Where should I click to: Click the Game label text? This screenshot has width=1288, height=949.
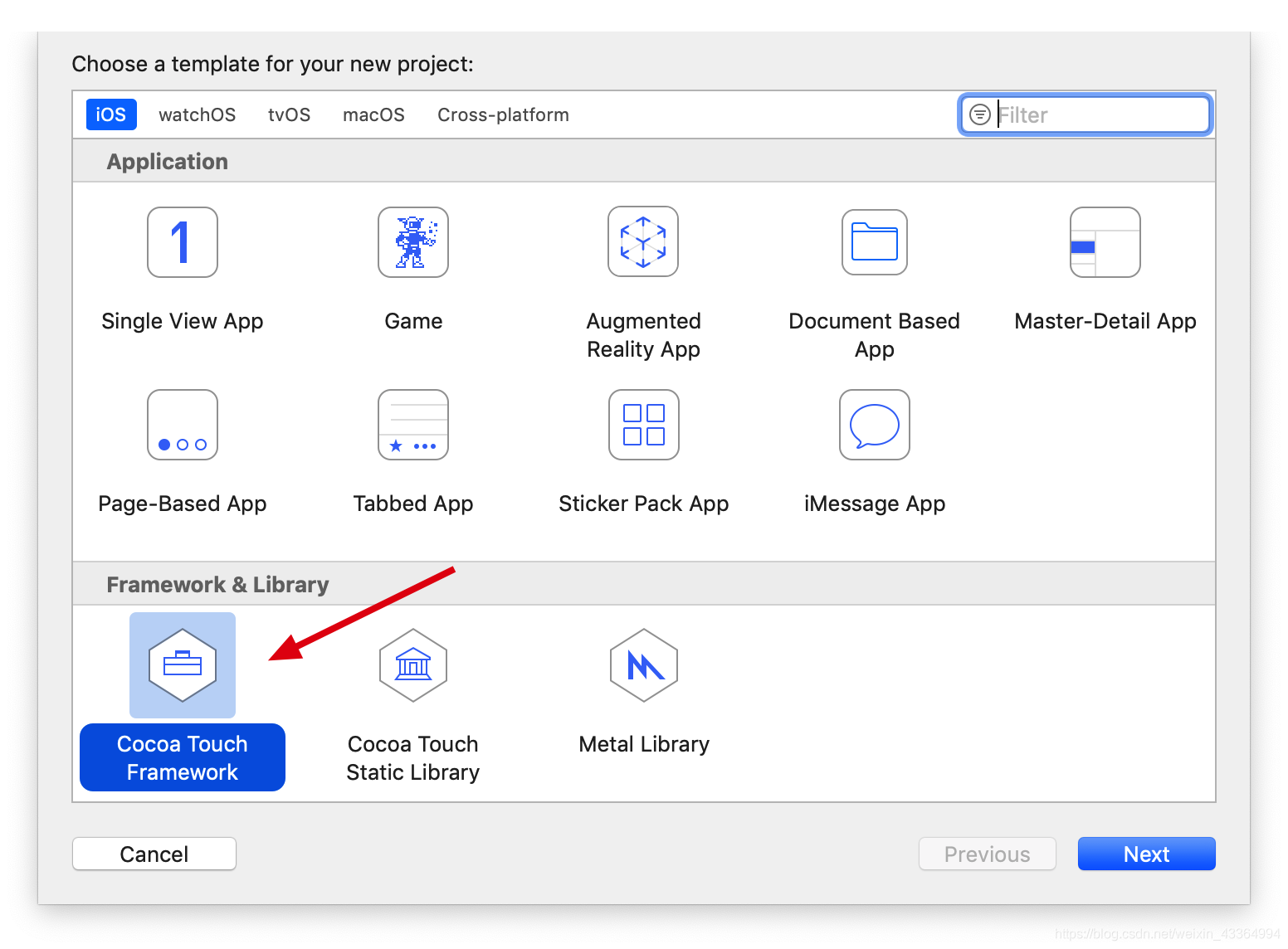(413, 321)
